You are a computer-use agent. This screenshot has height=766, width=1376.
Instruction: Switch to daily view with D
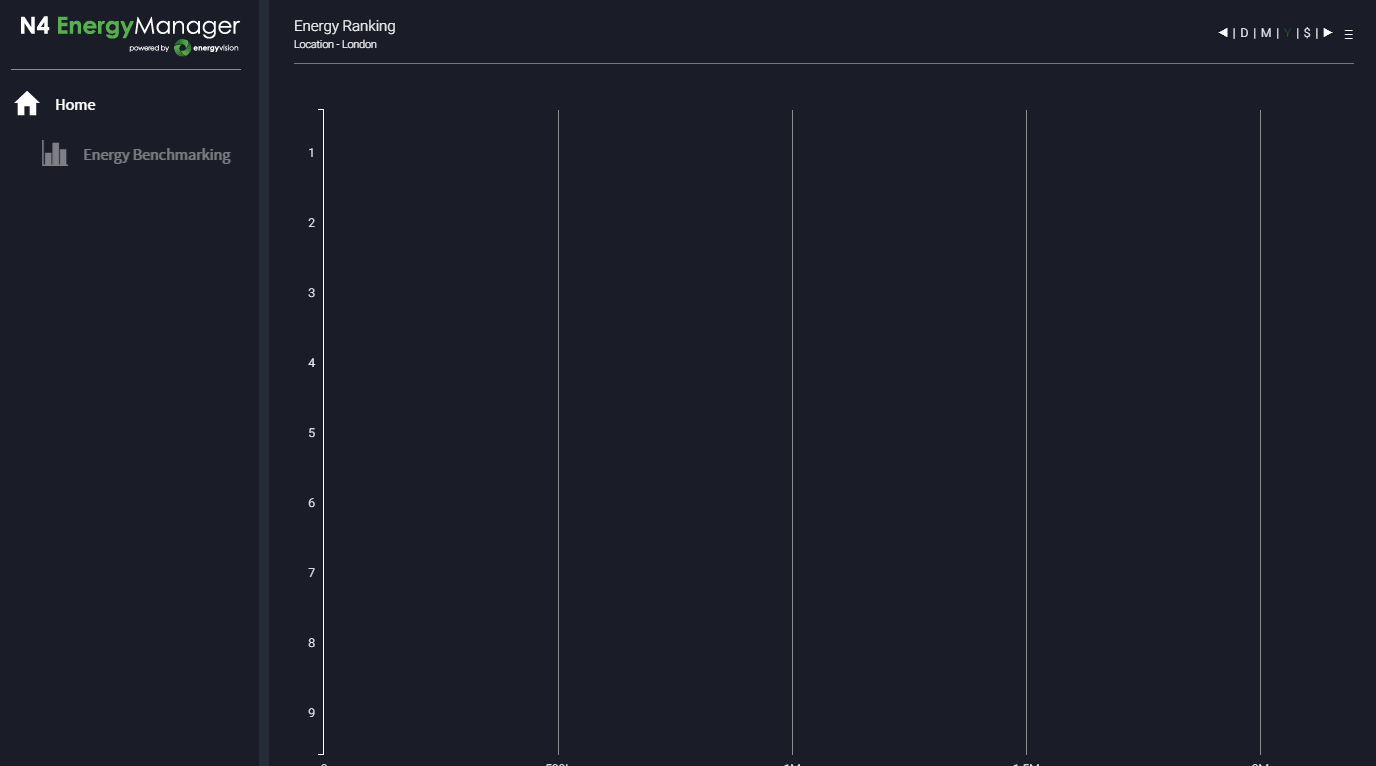pyautogui.click(x=1244, y=33)
